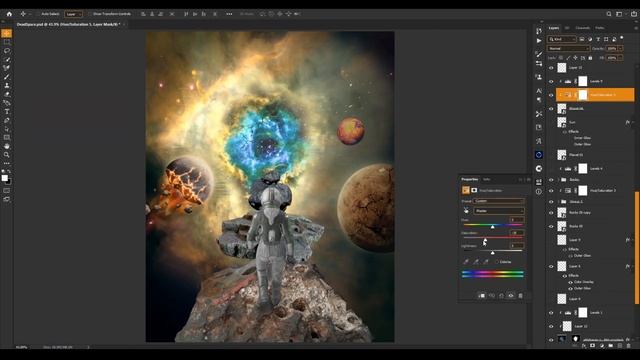Viewport: 640px width, 360px height.
Task: Select the Zoom tool
Action: click(7, 155)
